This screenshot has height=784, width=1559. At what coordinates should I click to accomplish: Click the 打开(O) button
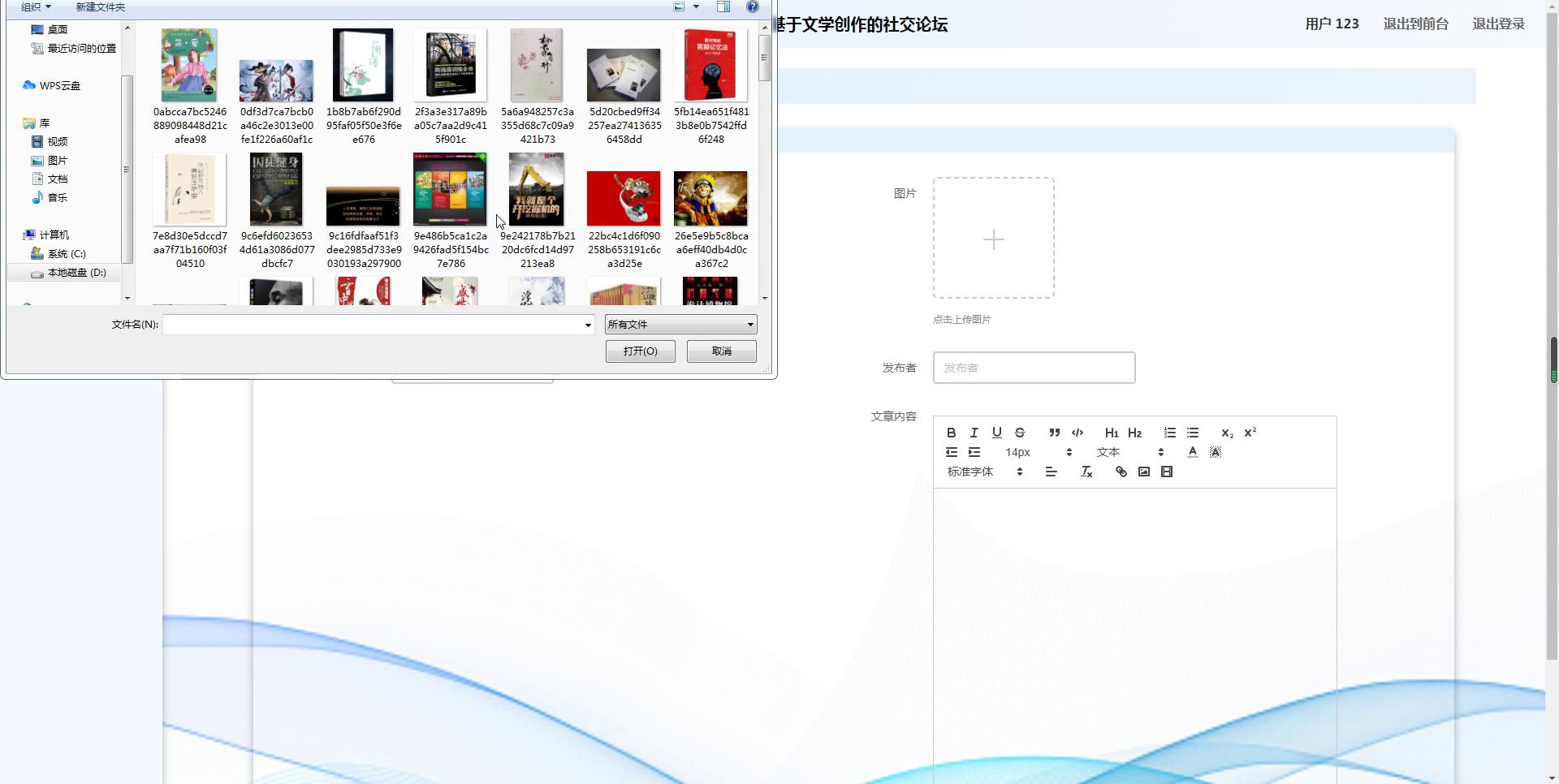[640, 351]
